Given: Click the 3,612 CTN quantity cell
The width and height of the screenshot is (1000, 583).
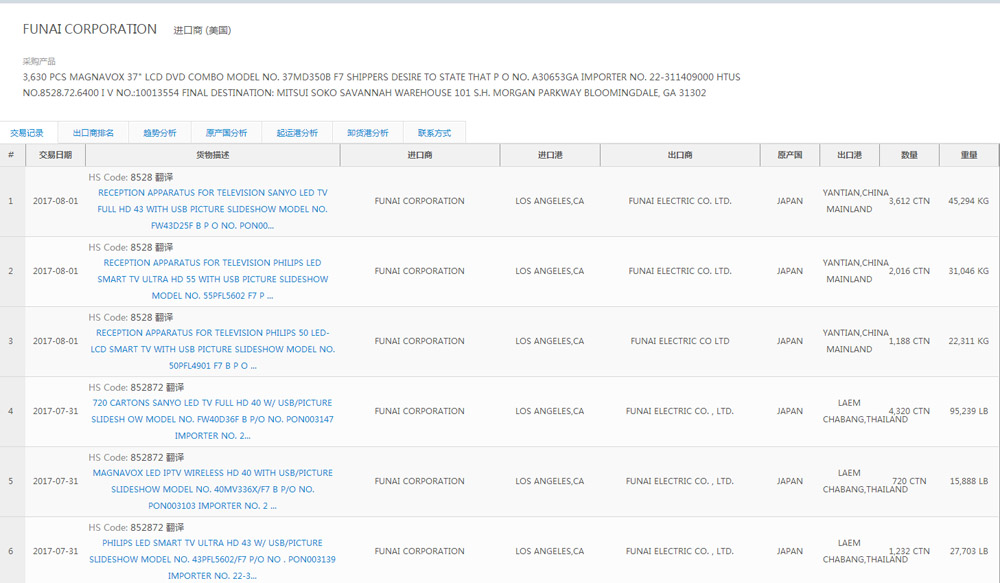Looking at the screenshot, I should pos(909,201).
